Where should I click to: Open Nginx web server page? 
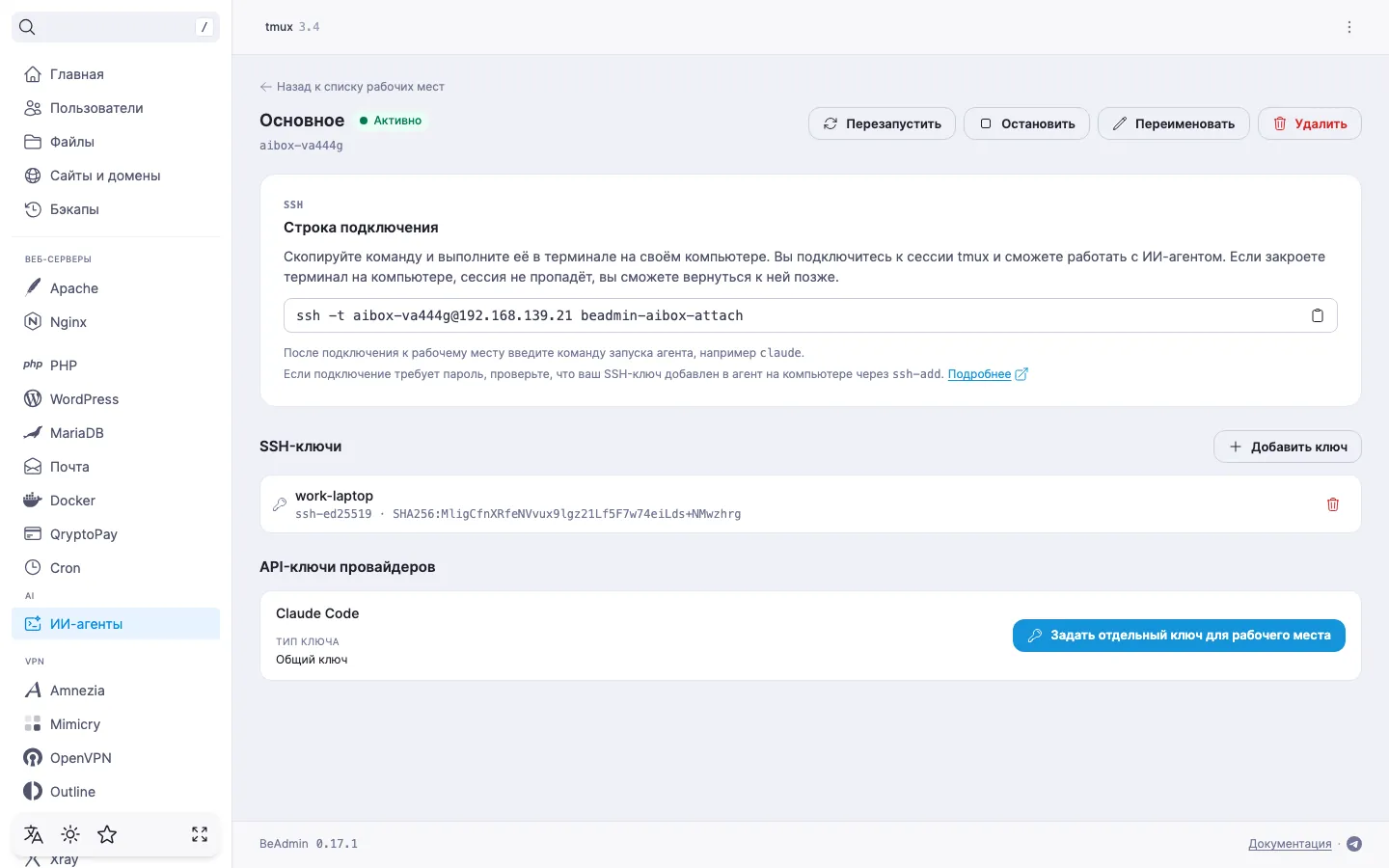[x=116, y=322]
